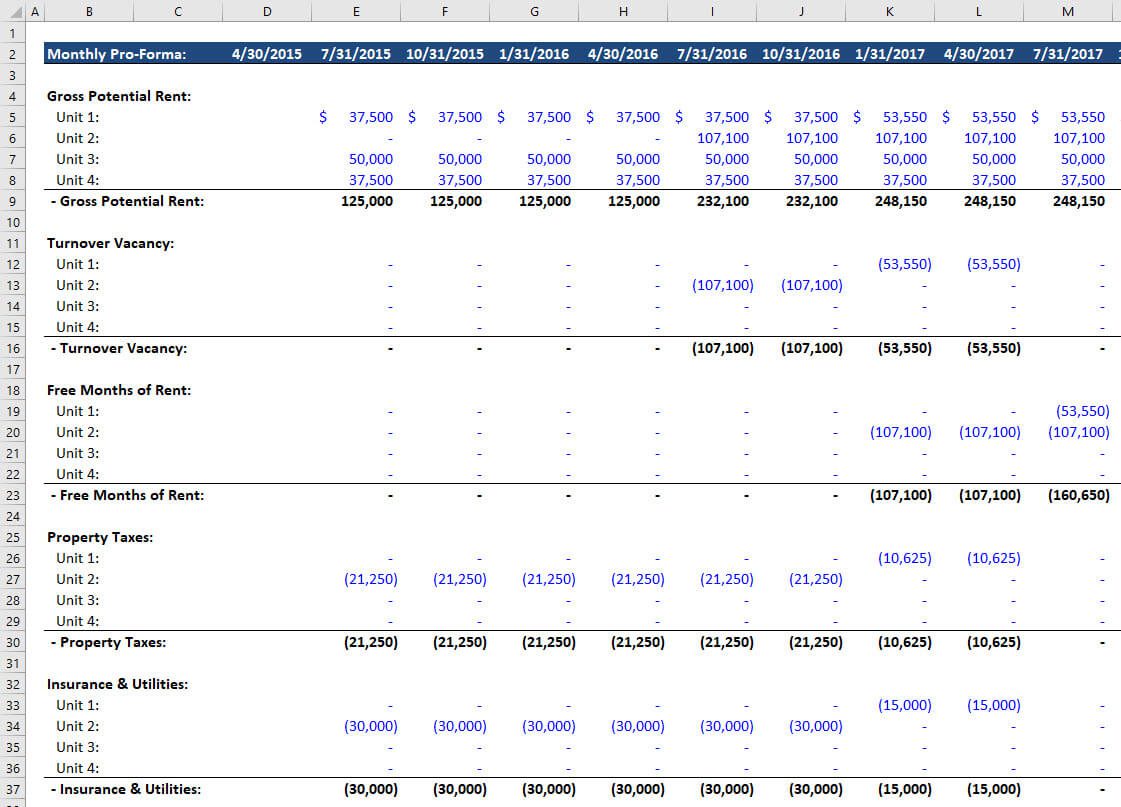
Task: Select column B header
Action: (89, 11)
